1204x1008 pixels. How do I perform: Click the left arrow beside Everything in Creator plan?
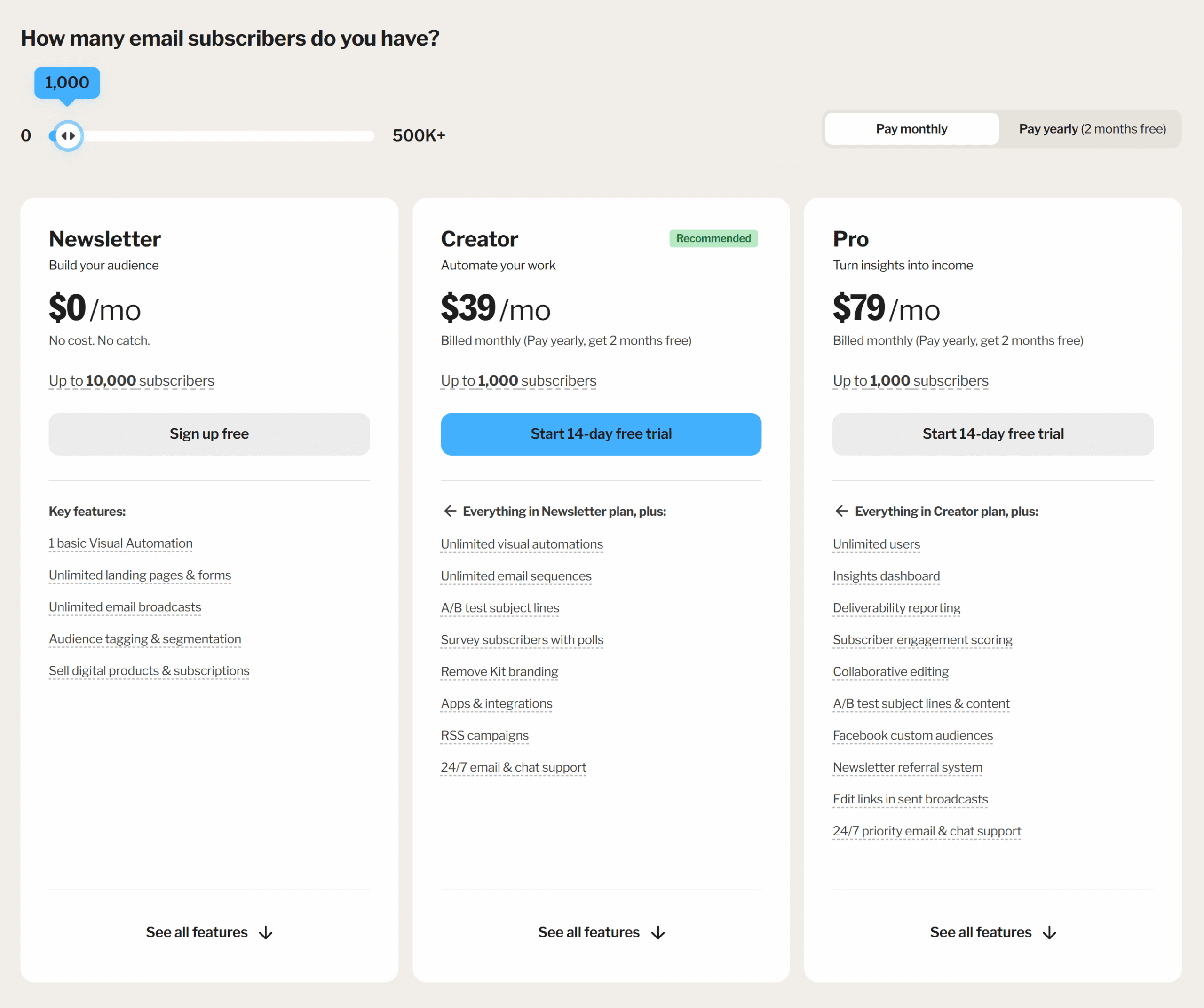(x=842, y=511)
